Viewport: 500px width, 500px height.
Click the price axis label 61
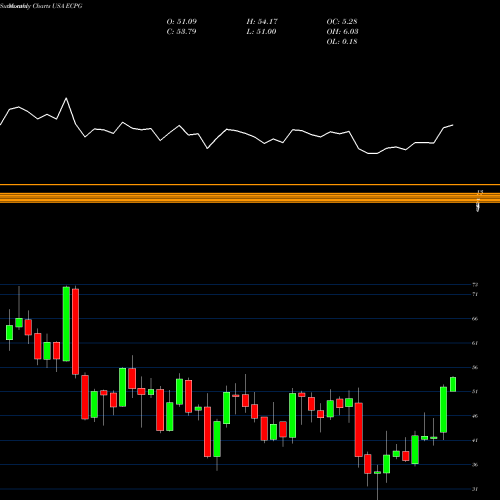pos(475,343)
